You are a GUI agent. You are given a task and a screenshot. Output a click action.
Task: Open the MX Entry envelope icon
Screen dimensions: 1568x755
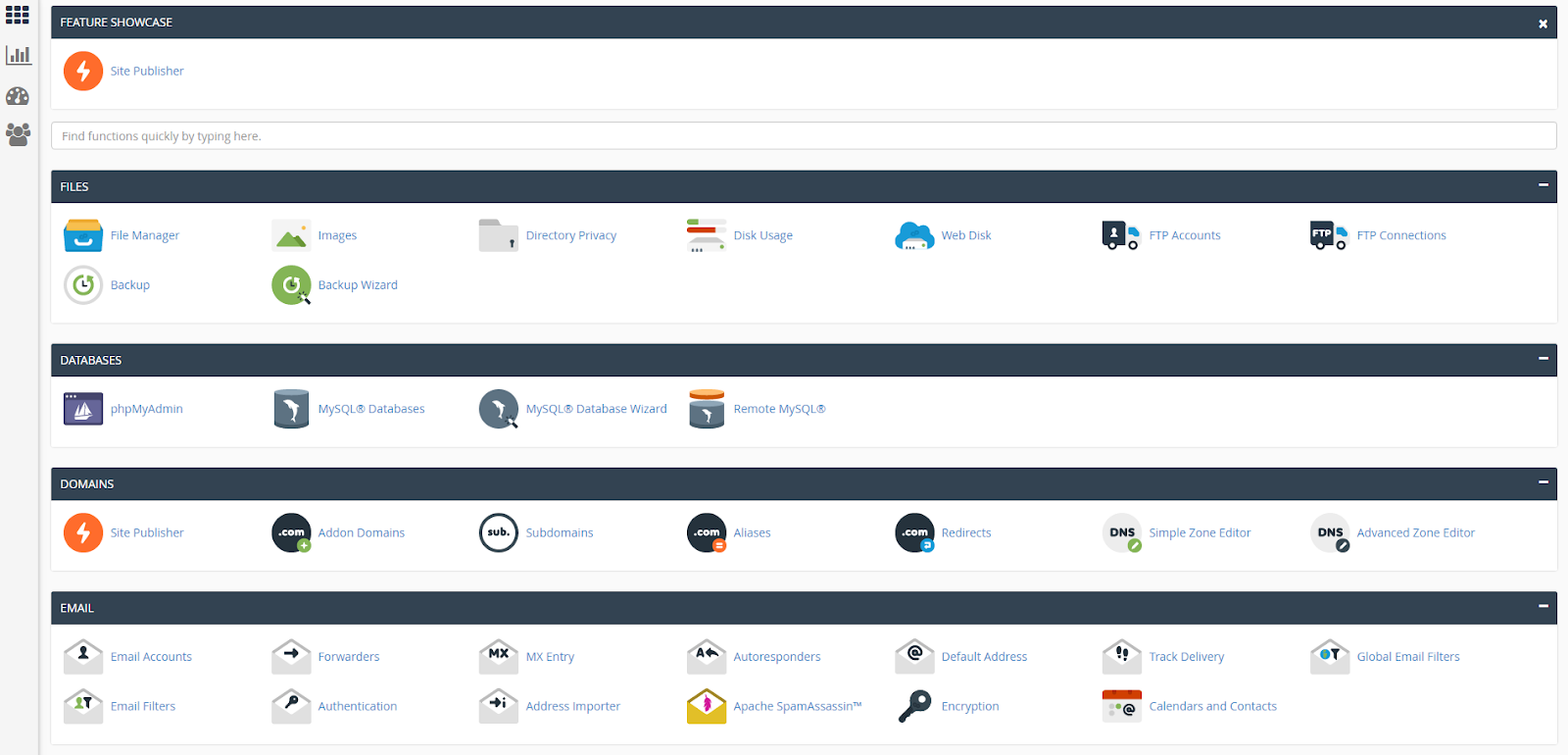pos(499,657)
